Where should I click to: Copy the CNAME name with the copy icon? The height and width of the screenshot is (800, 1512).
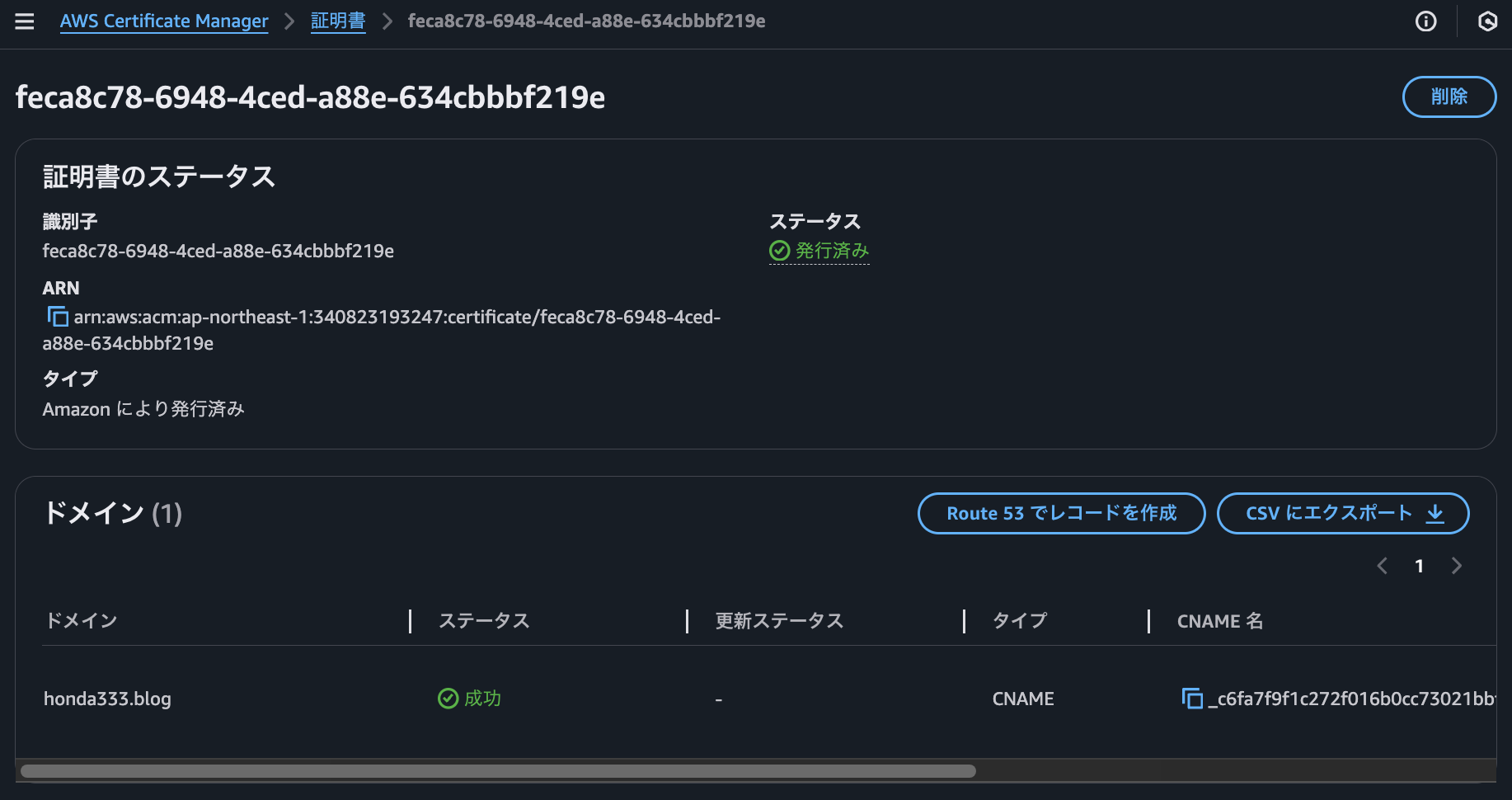click(1193, 699)
